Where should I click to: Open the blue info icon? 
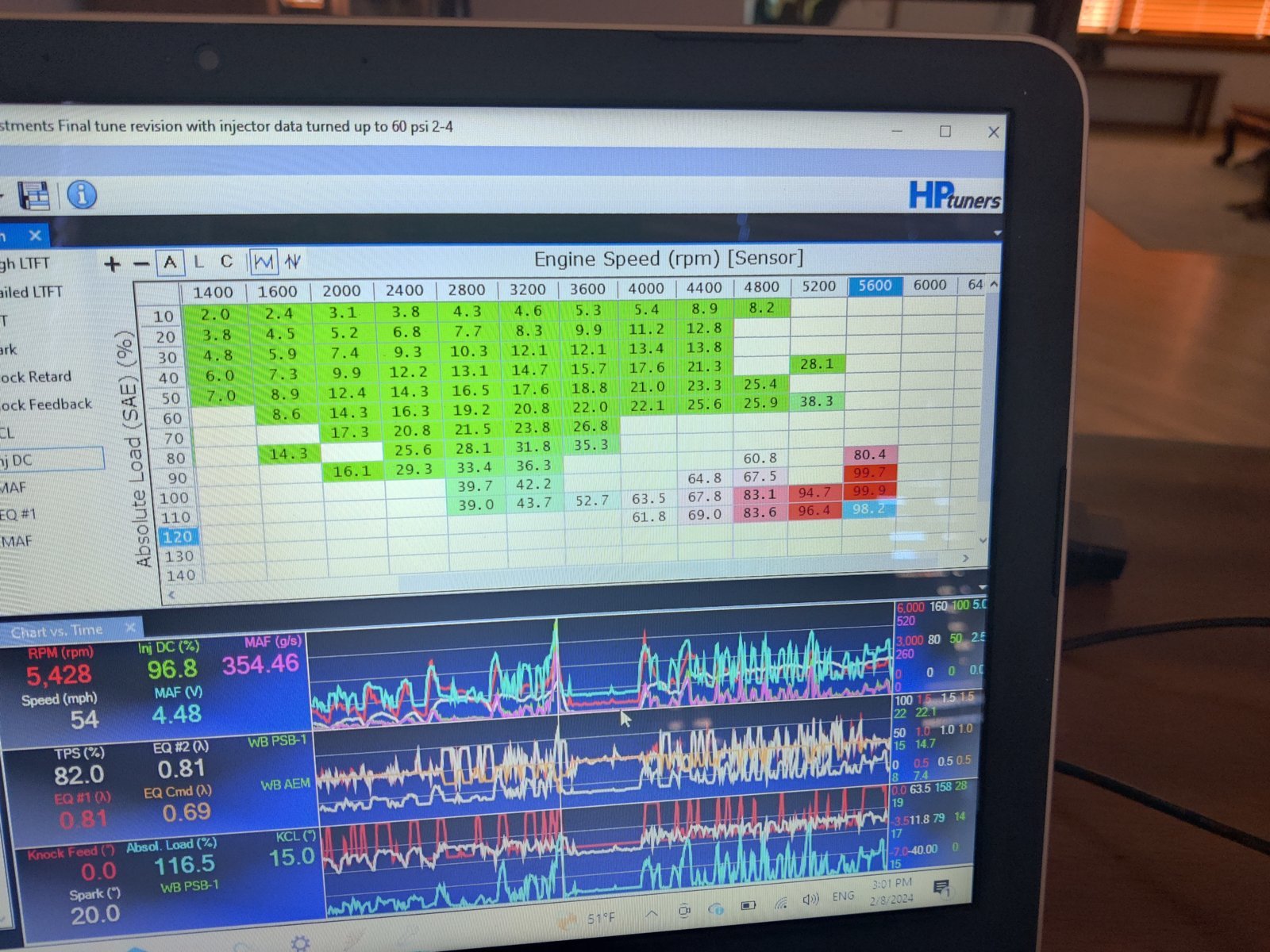point(82,194)
